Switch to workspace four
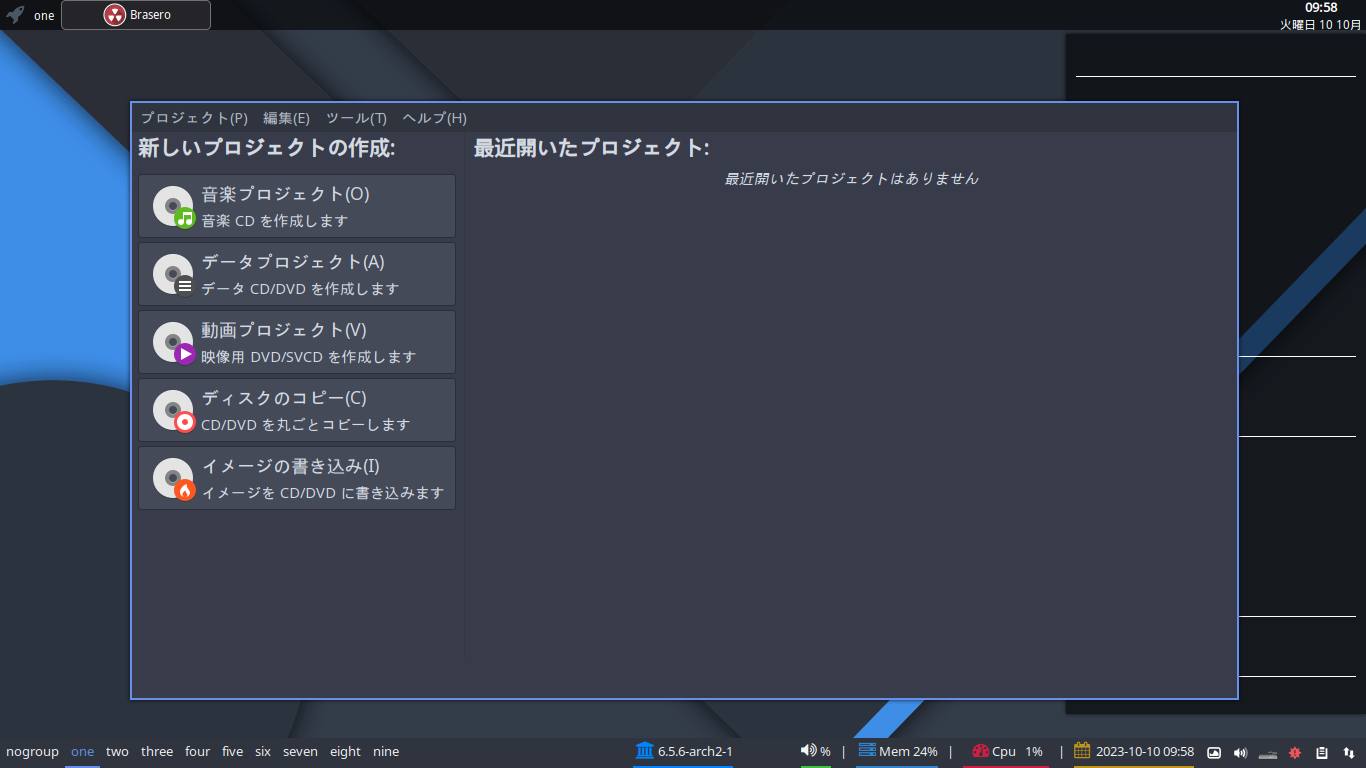 [198, 752]
